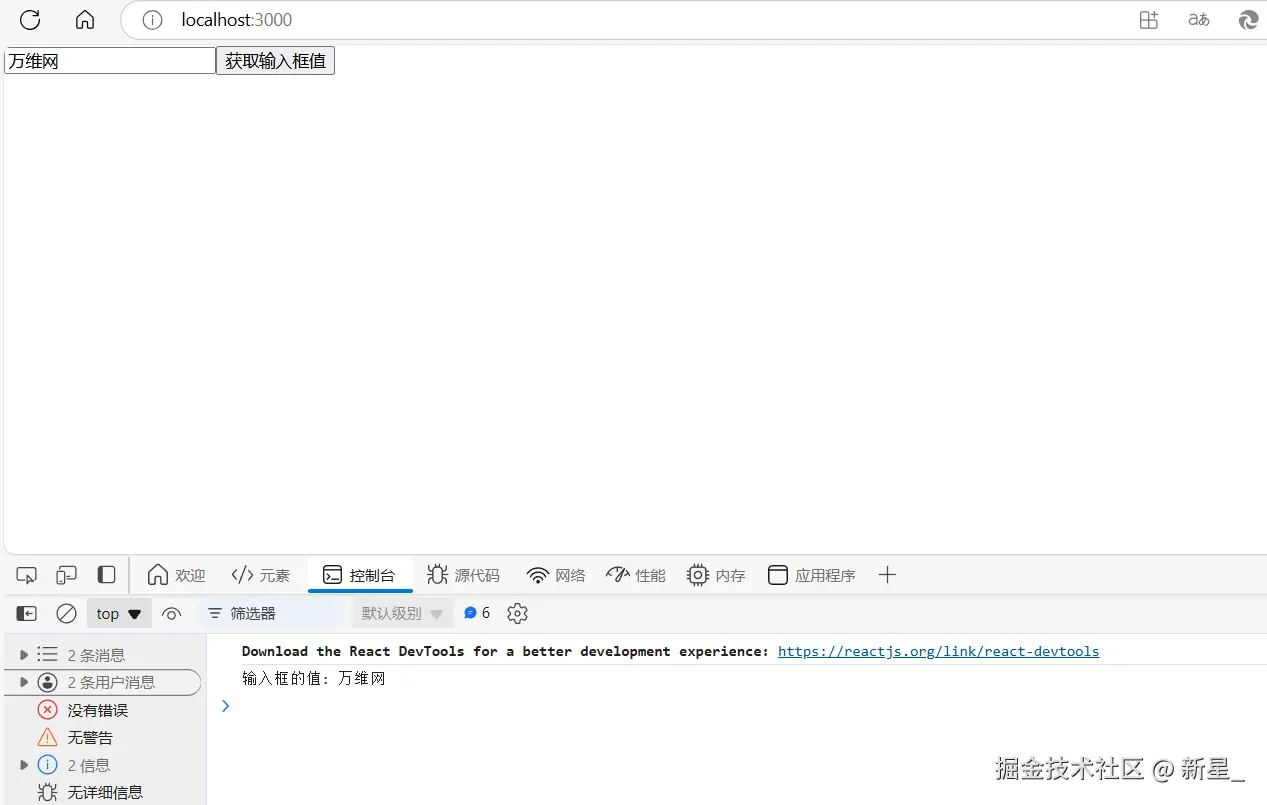Clear the console
This screenshot has width=1267, height=805.
[66, 613]
